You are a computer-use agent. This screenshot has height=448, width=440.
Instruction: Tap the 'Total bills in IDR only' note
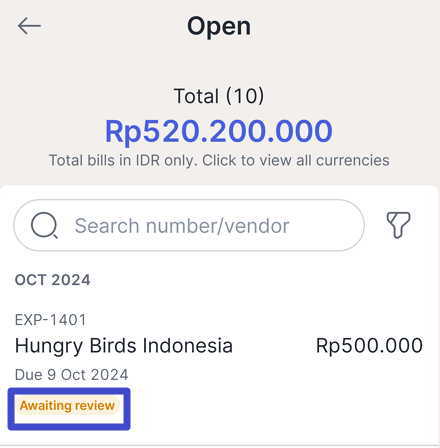(123, 160)
